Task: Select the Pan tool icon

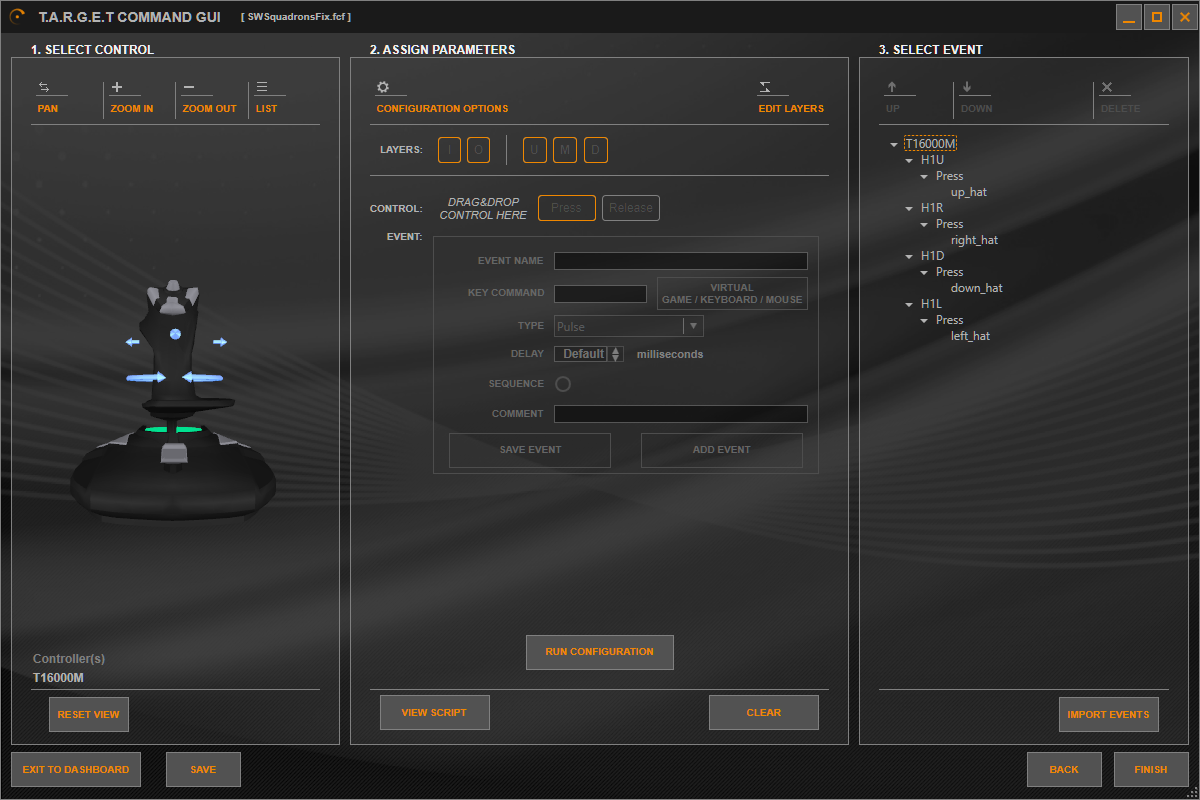Action: (x=44, y=87)
